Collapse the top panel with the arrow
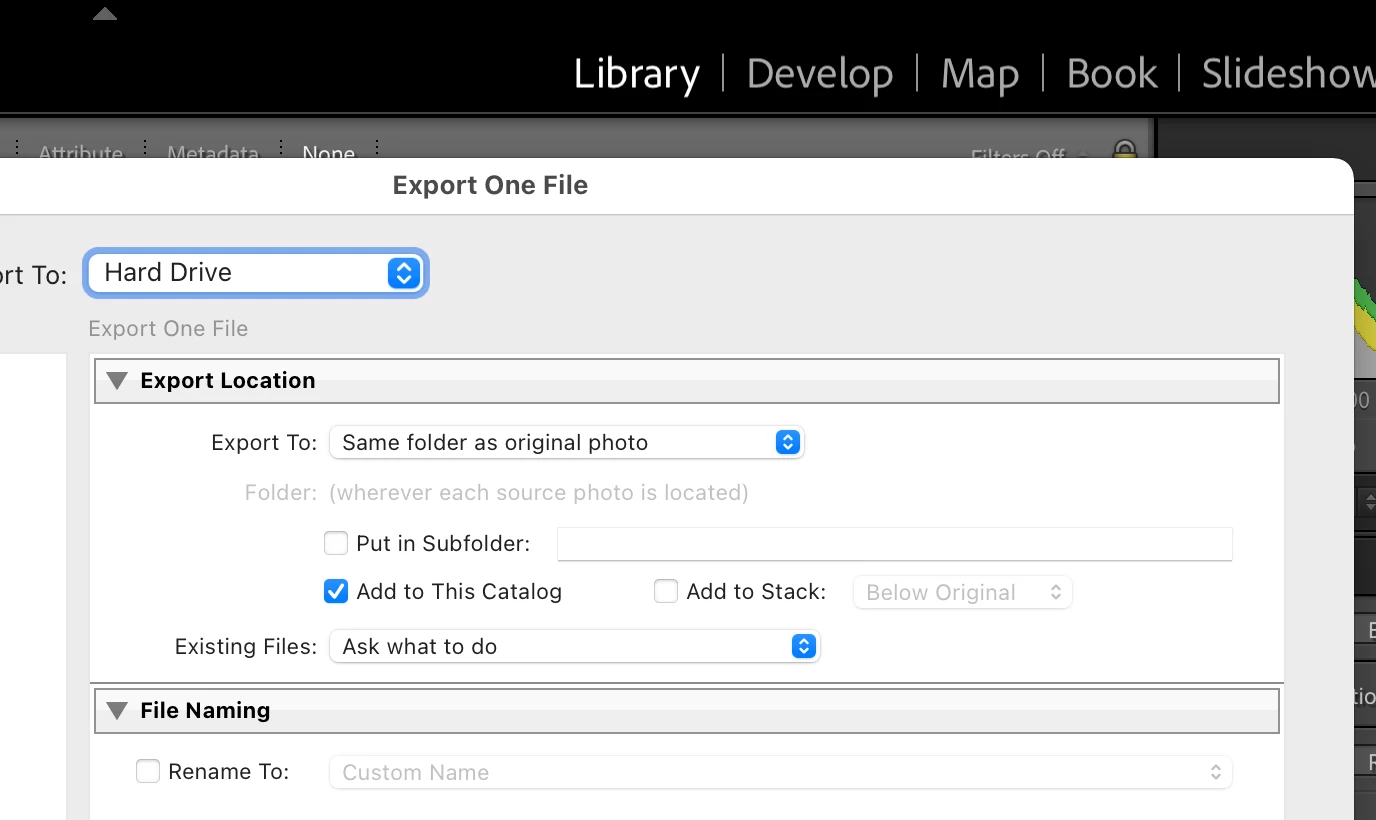 pos(105,14)
